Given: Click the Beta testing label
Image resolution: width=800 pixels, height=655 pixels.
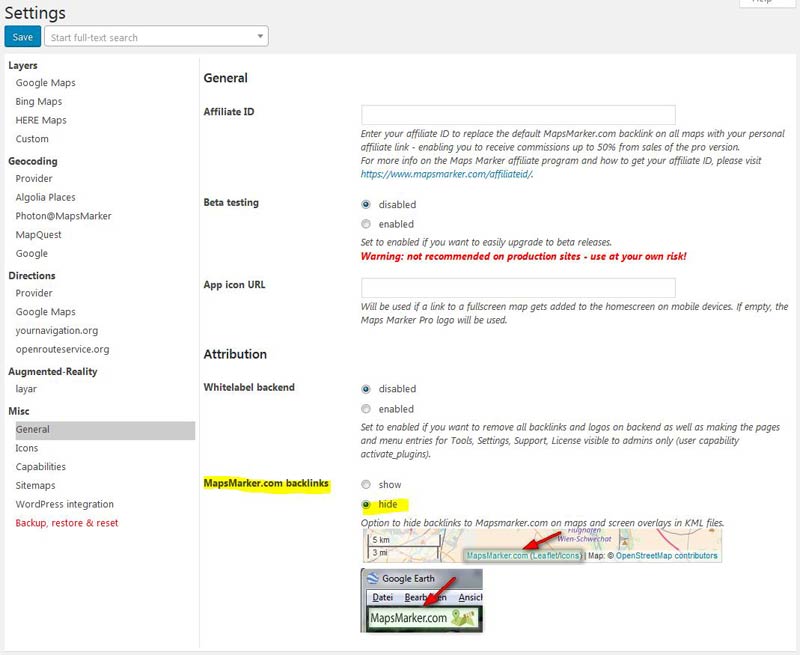Looking at the screenshot, I should (231, 203).
